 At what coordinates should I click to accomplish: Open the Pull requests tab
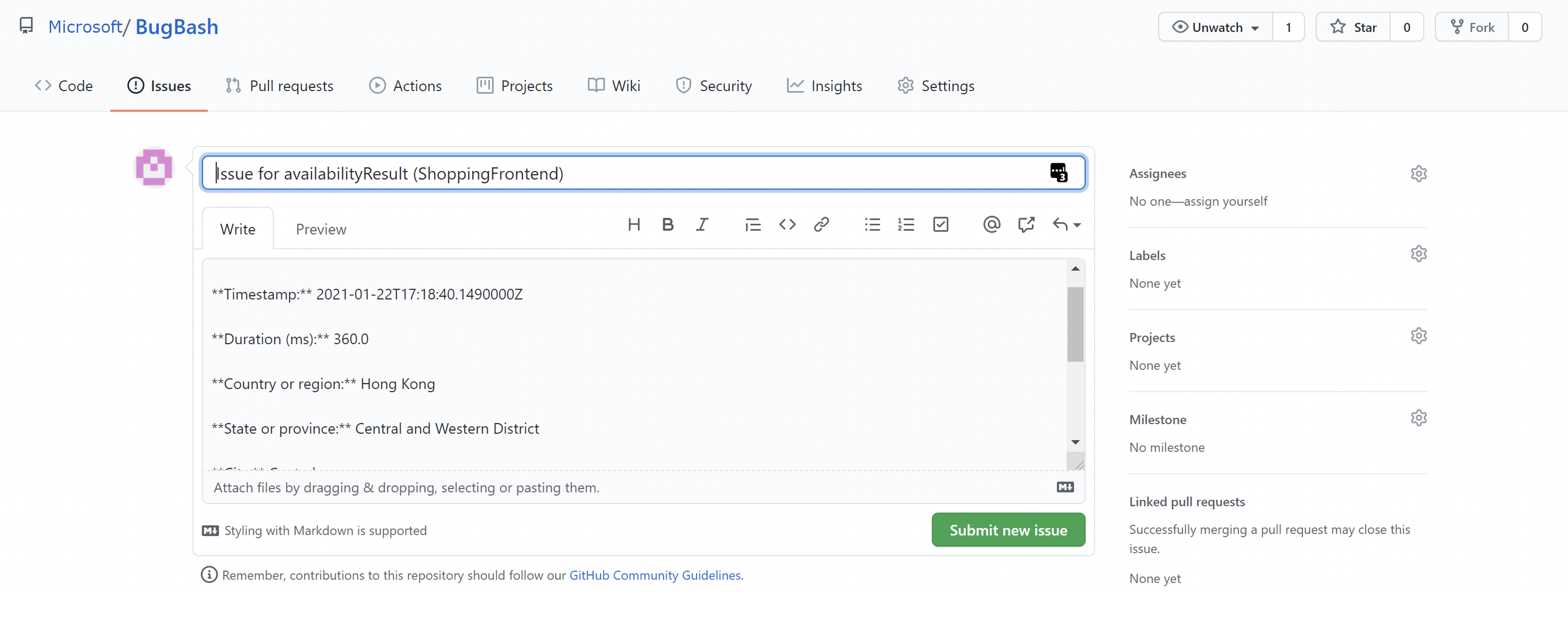point(280,86)
